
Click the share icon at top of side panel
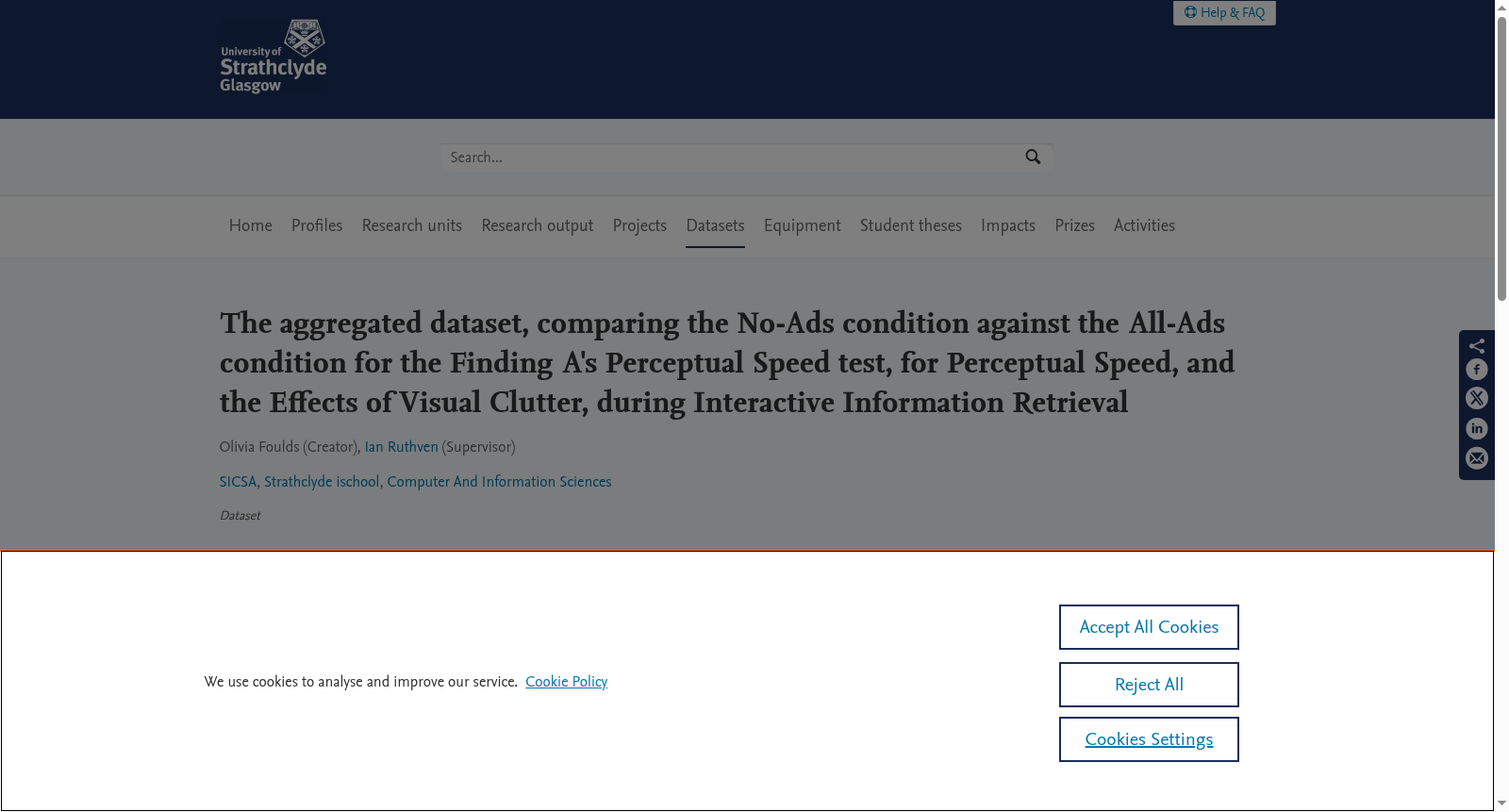1477,345
